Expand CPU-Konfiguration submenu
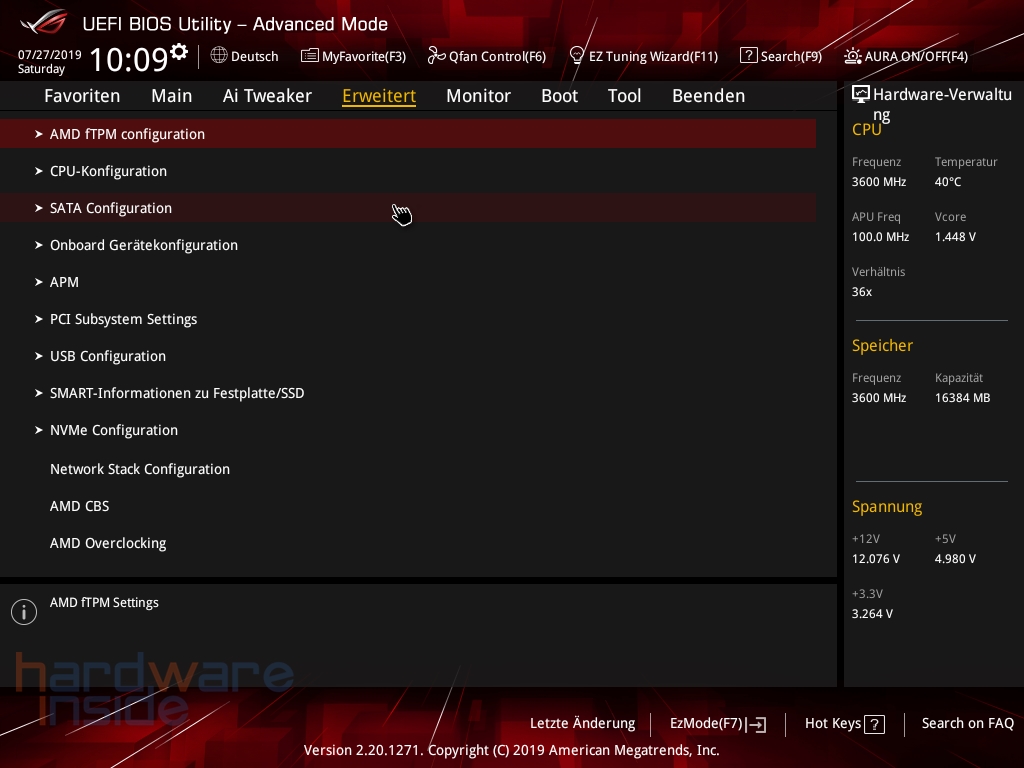 [x=108, y=171]
